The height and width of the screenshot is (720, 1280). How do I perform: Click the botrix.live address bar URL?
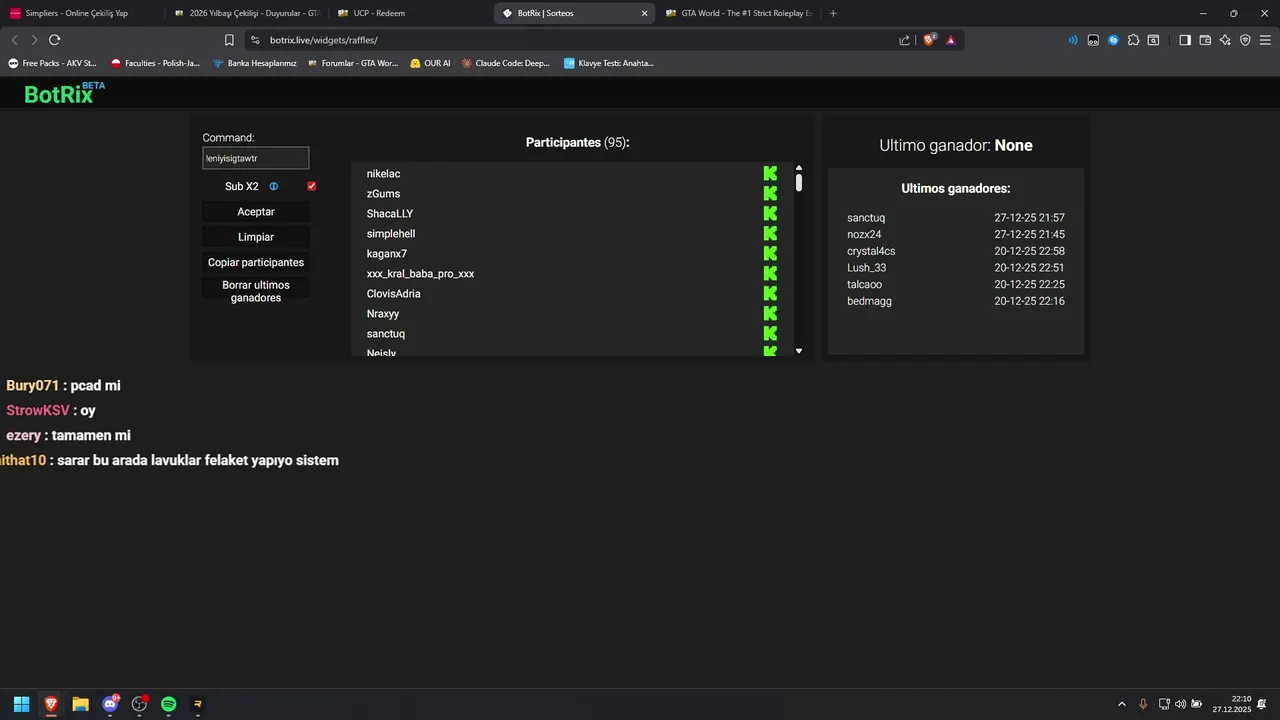[x=323, y=40]
